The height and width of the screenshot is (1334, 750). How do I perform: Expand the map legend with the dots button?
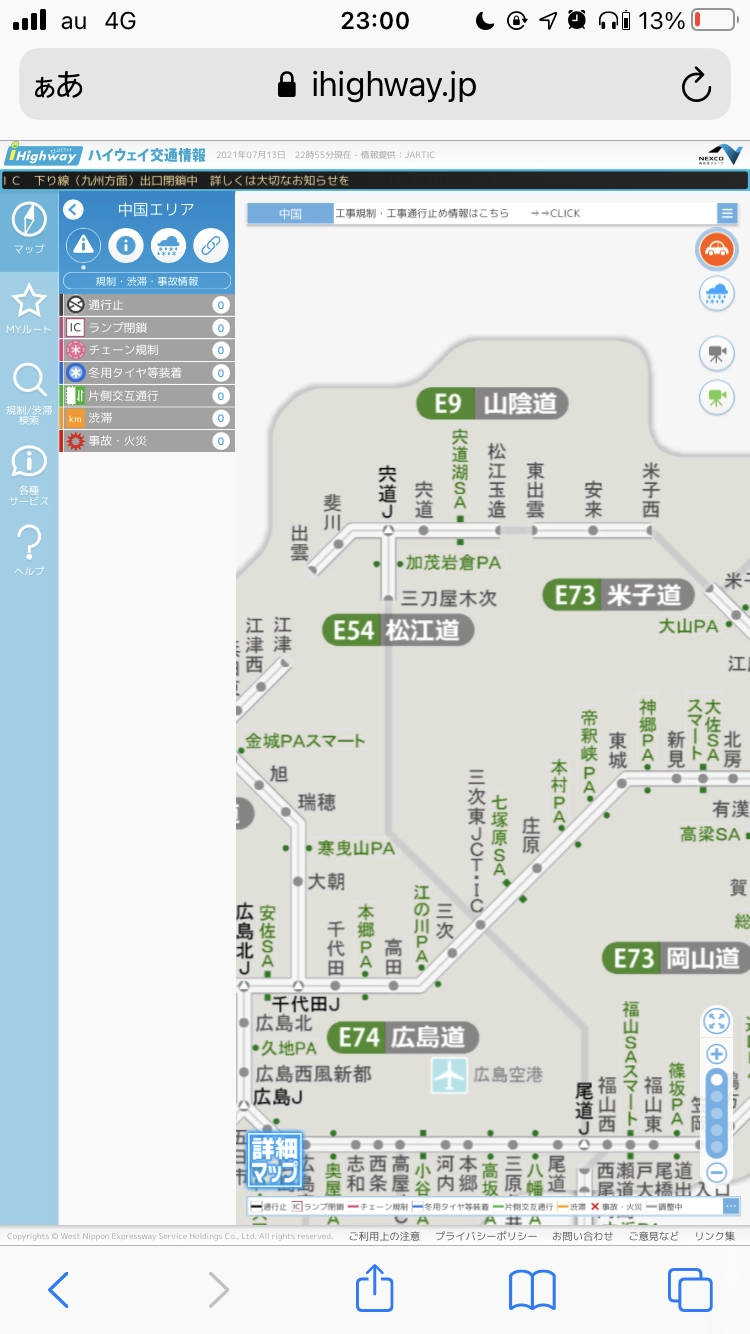[x=731, y=1206]
